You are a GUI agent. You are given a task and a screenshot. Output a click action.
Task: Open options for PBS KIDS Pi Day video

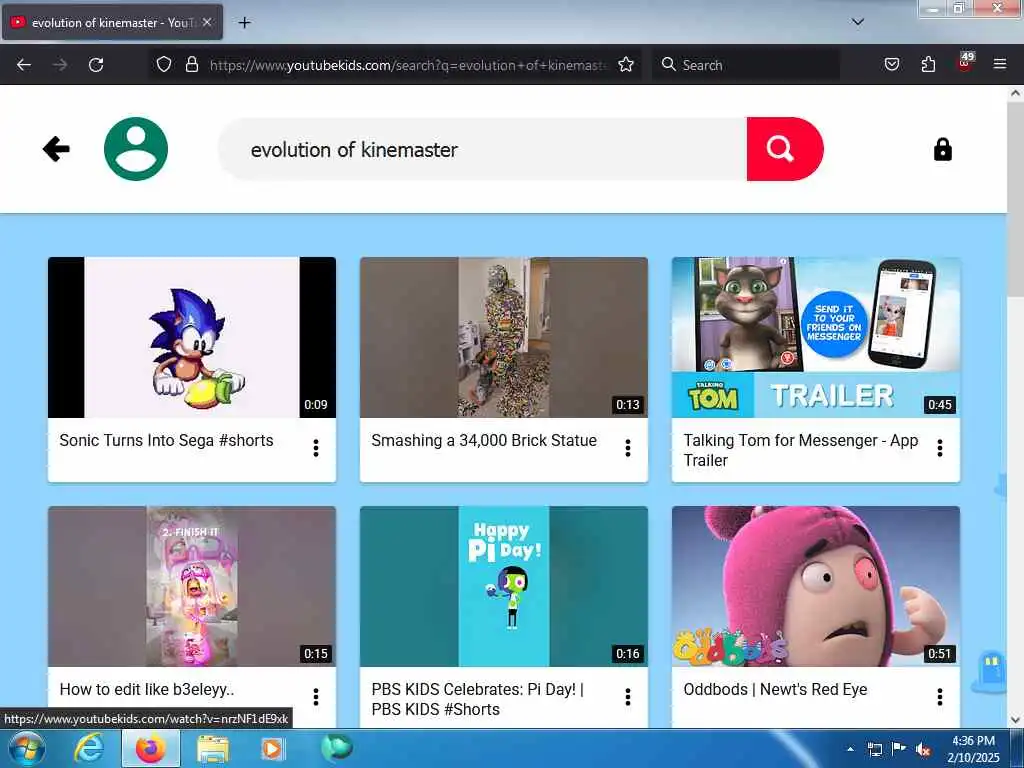click(x=628, y=697)
